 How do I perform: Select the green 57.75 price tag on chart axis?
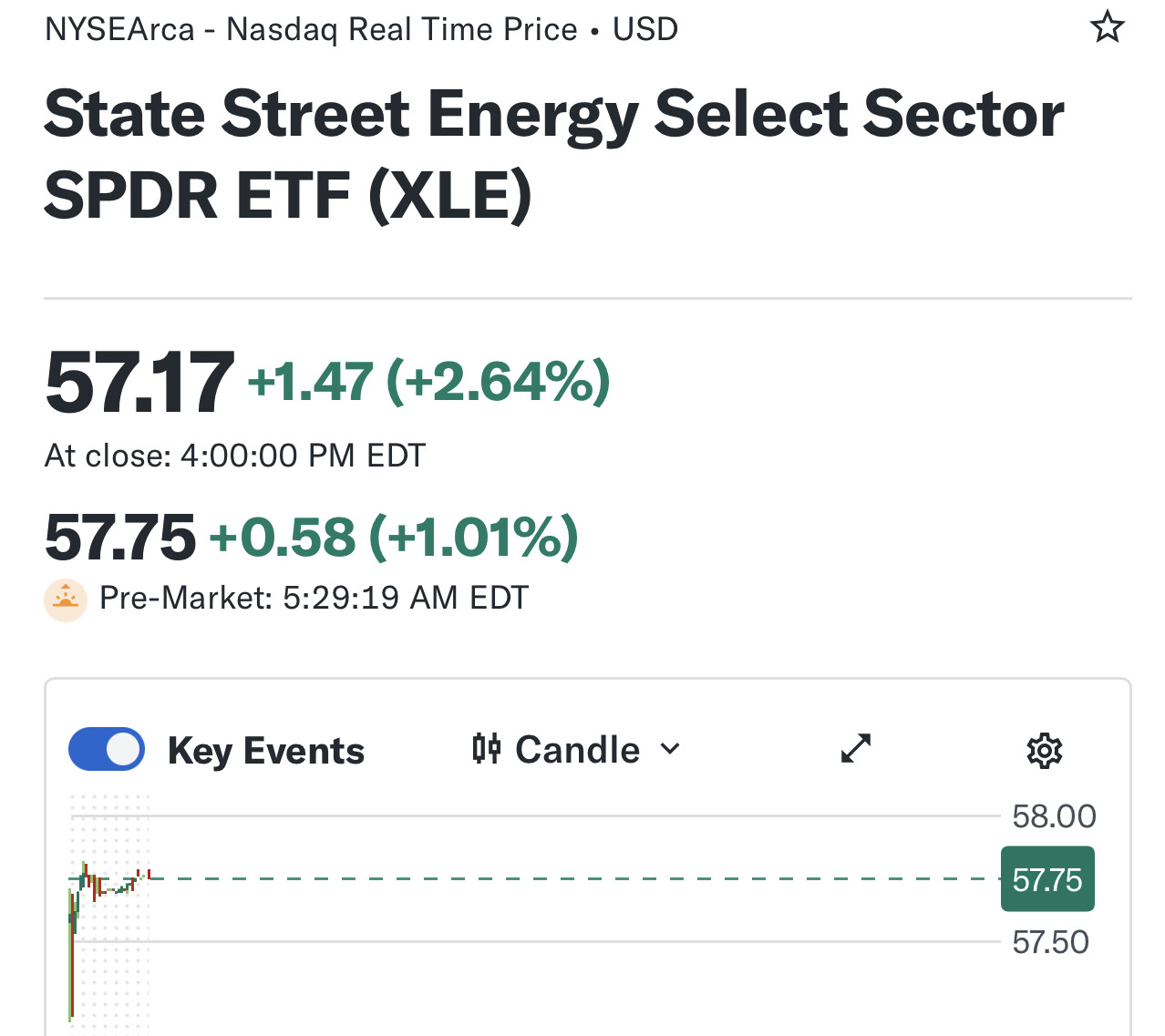pyautogui.click(x=1047, y=879)
